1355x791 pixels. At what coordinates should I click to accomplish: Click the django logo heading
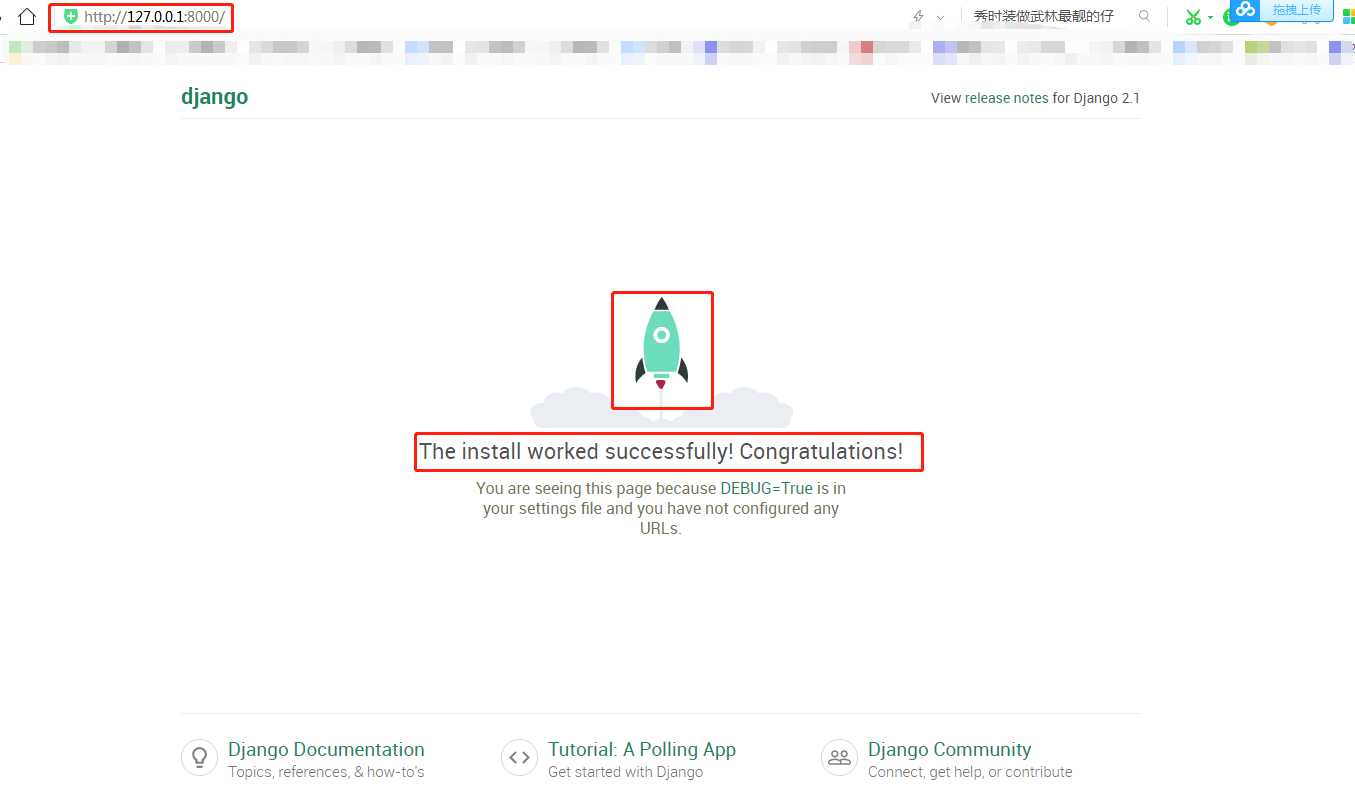click(x=214, y=97)
